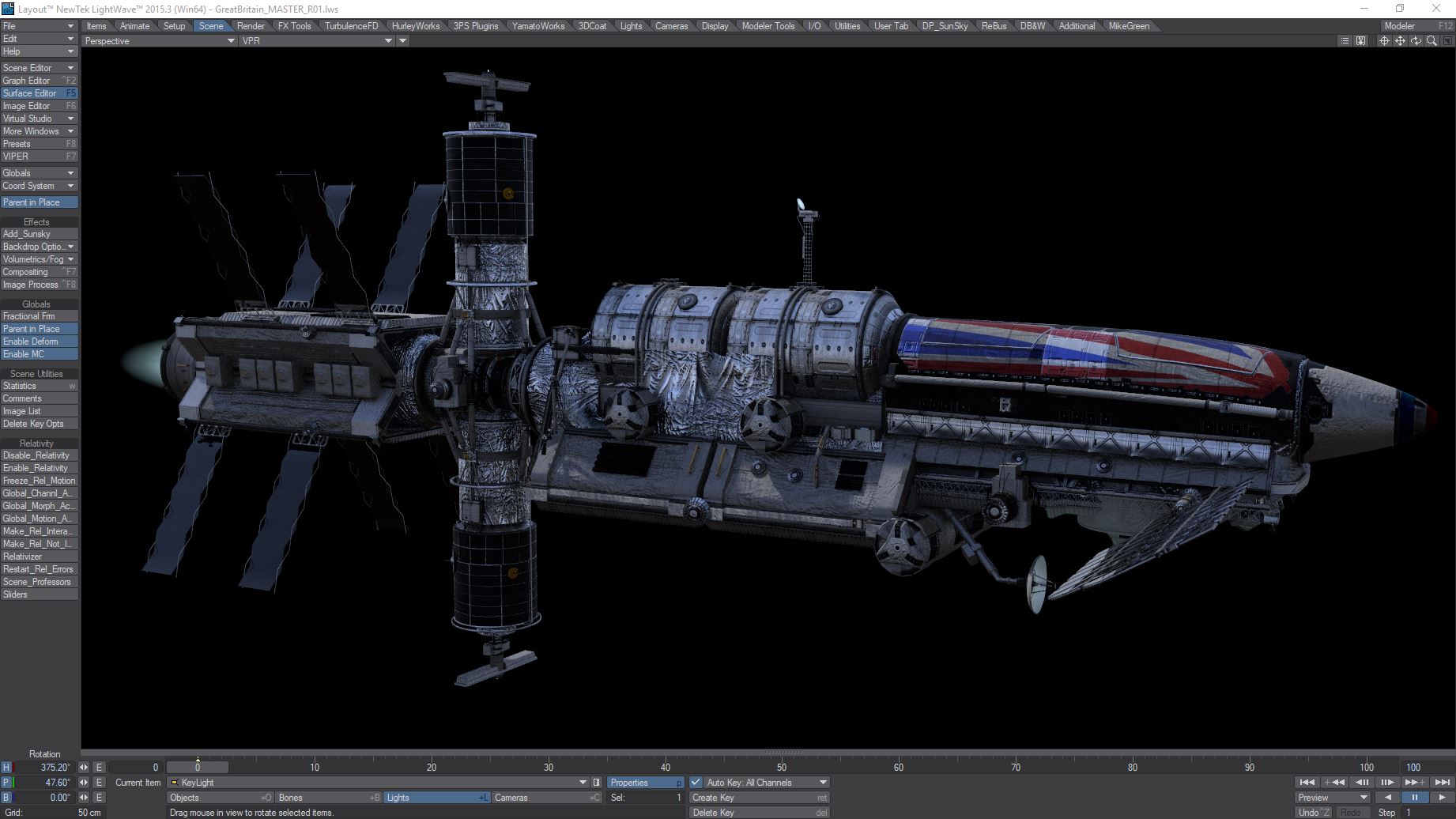Click the center view crosshair icon
The height and width of the screenshot is (819, 1456).
1384,41
